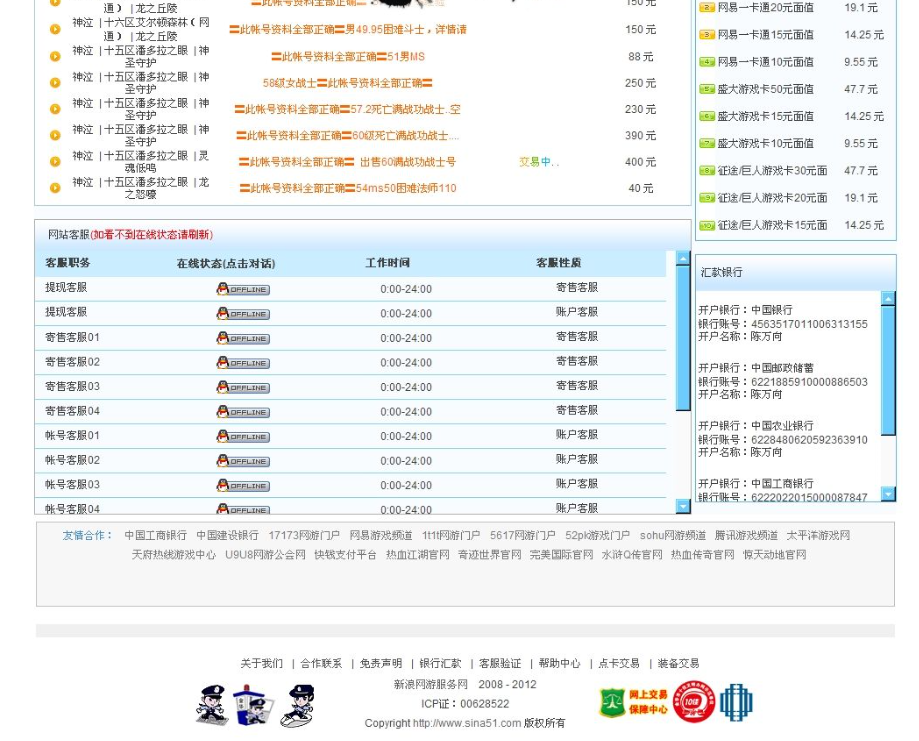Screen dimensions: 919x741
Task: Open the 征途/巨人游戏卡30元面 card link
Action: point(772,171)
